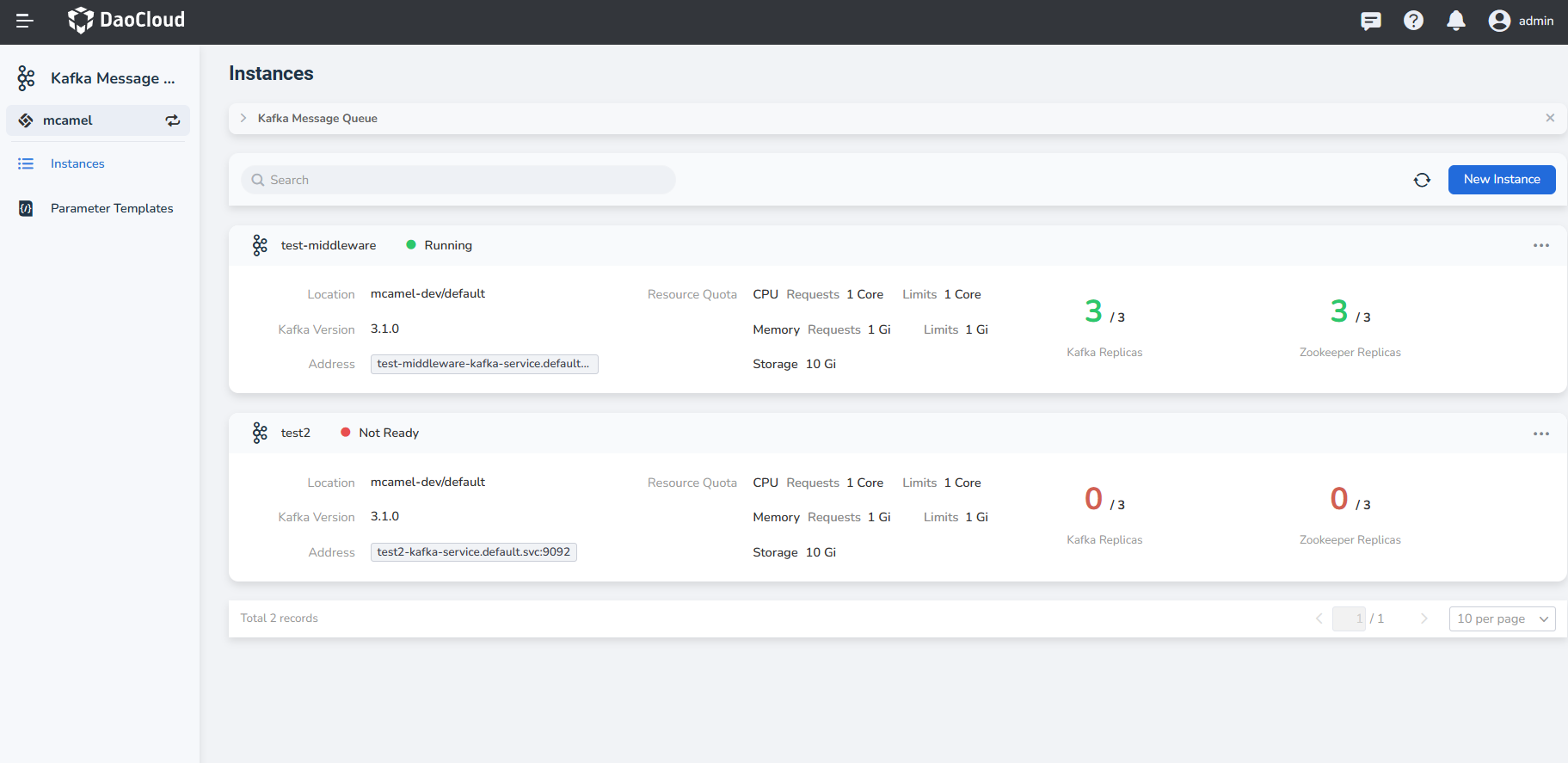Viewport: 1568px width, 763px height.
Task: Click the test-middleware Kafka service address
Action: click(483, 364)
